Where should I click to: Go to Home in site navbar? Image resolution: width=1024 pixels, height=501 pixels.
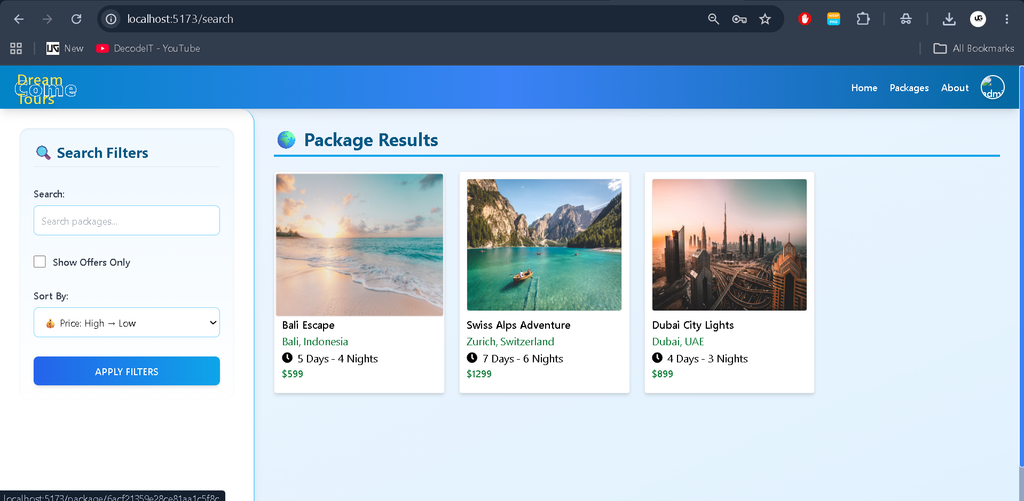(x=864, y=88)
